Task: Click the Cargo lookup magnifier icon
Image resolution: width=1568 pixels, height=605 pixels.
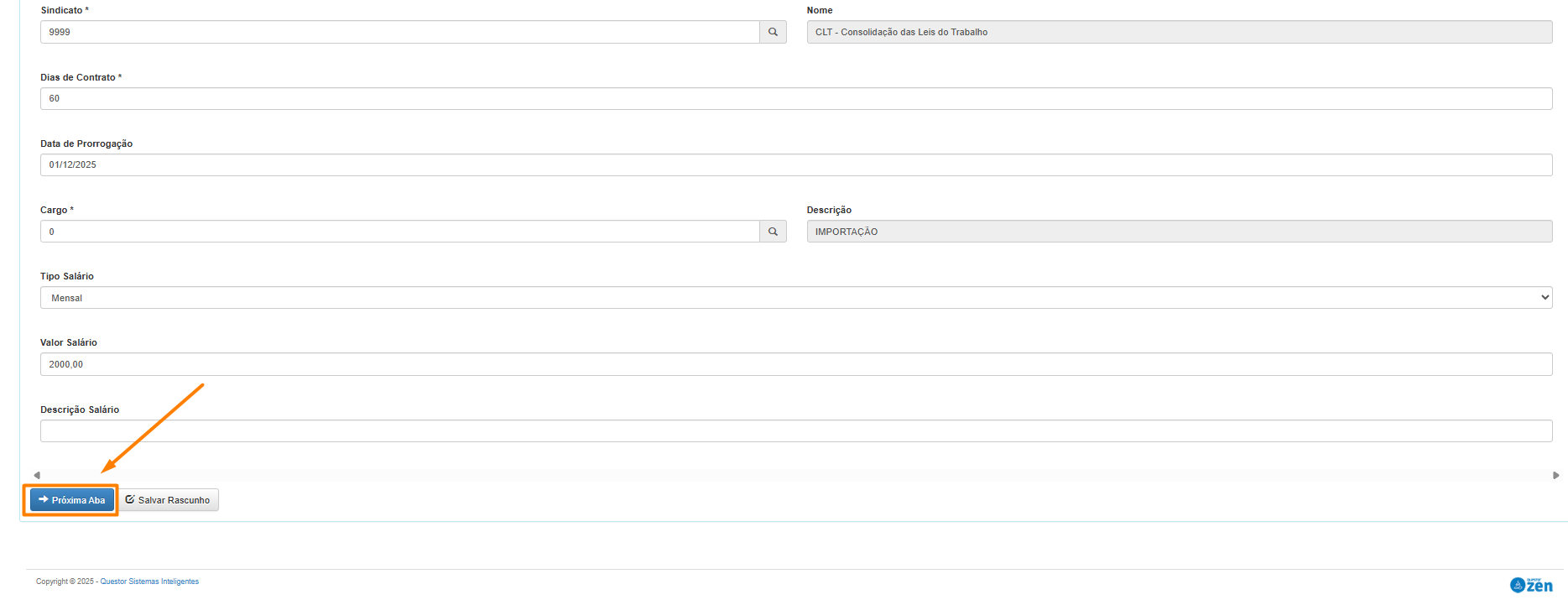Action: tap(773, 232)
